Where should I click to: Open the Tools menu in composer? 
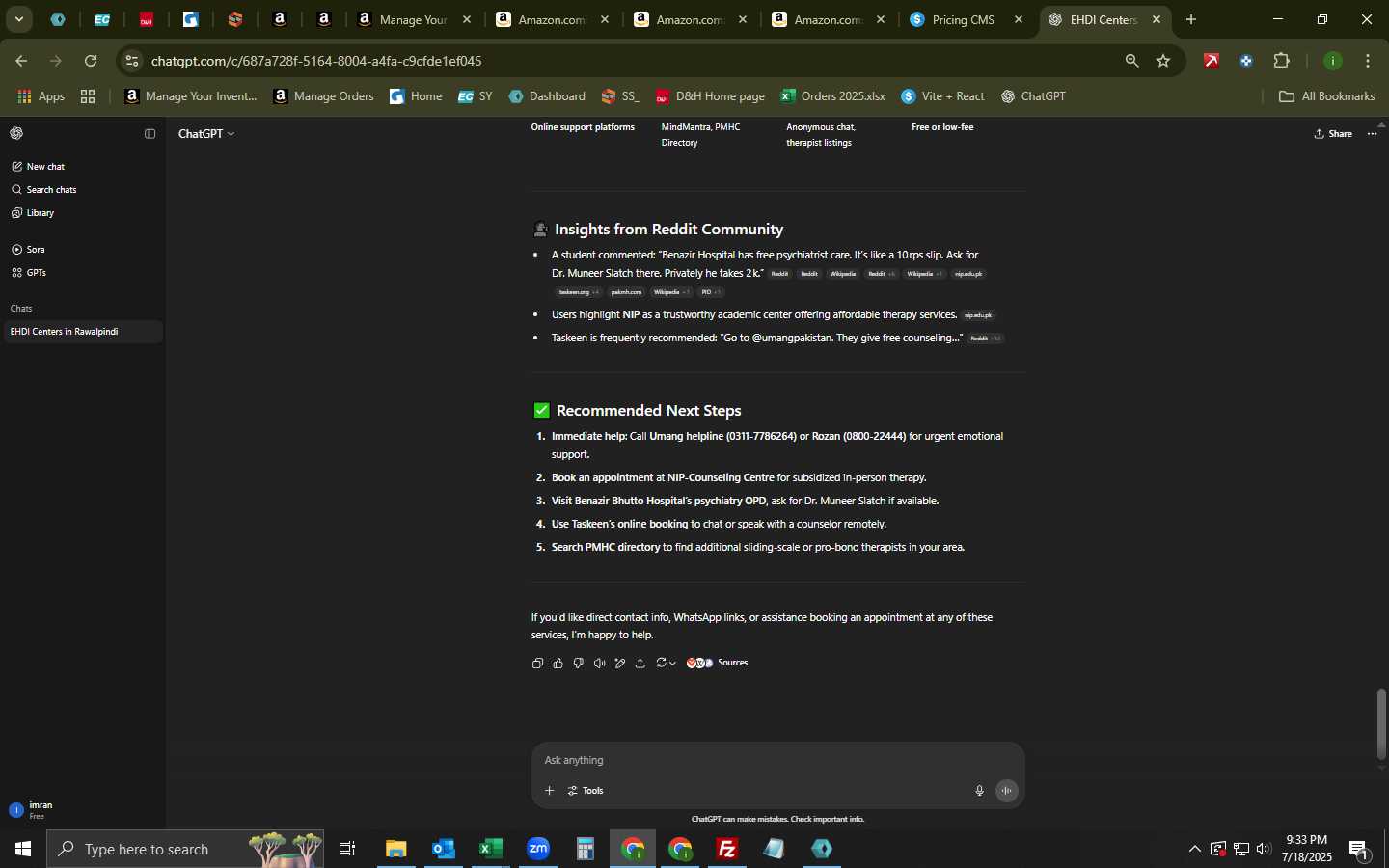point(586,791)
